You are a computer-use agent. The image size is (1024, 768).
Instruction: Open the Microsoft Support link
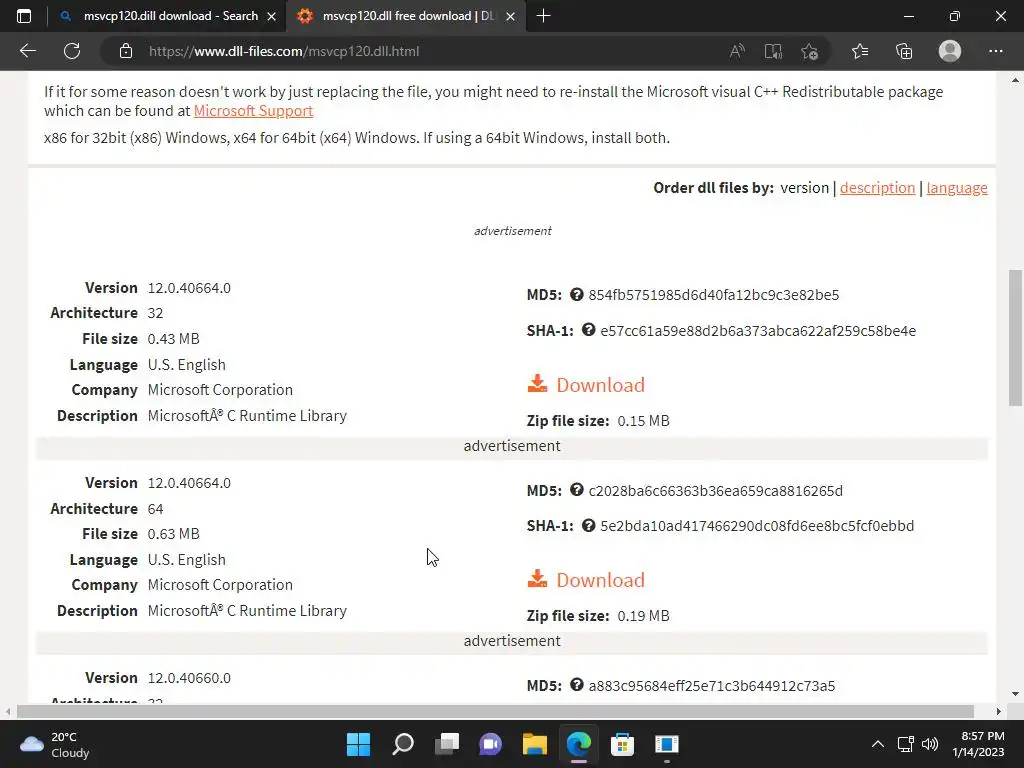(x=253, y=110)
